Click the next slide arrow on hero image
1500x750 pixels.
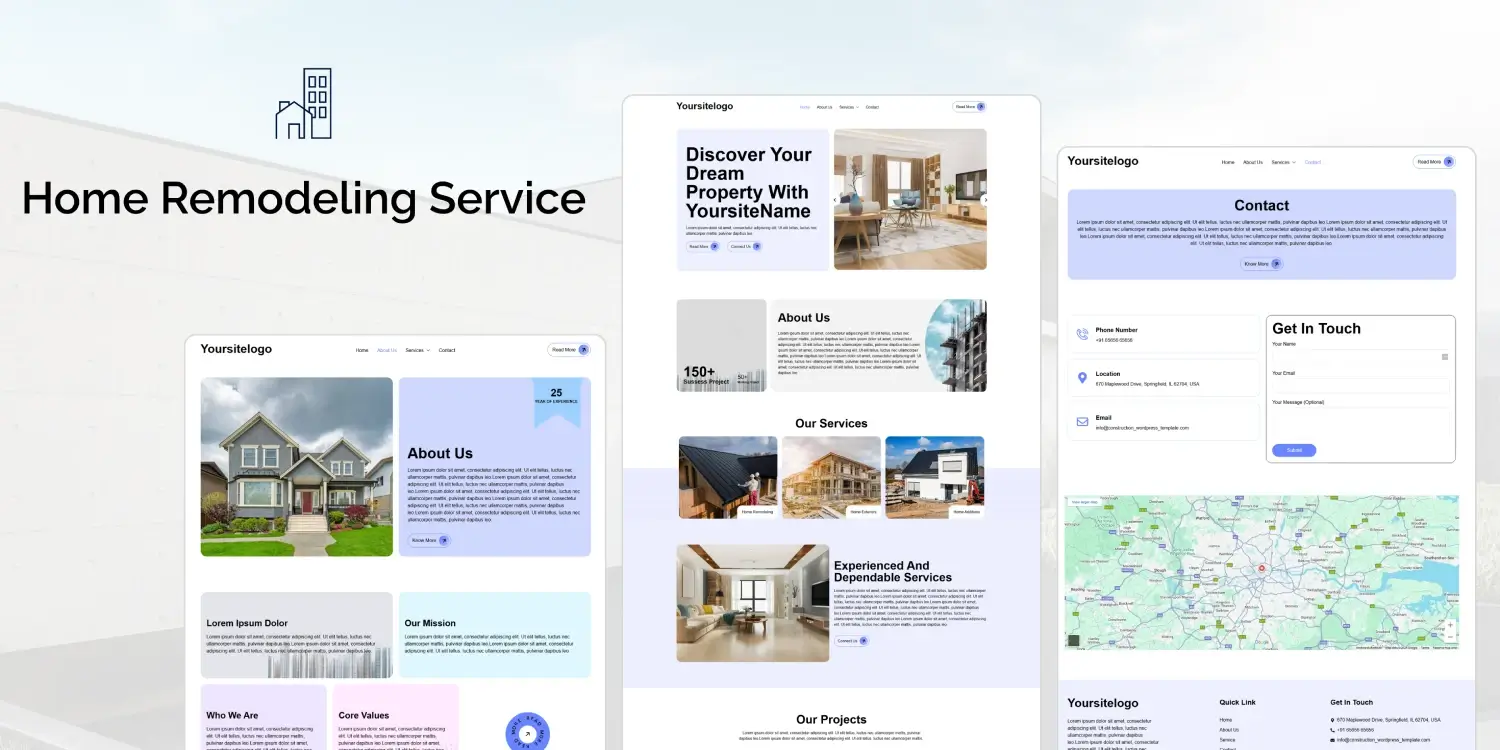coord(984,199)
